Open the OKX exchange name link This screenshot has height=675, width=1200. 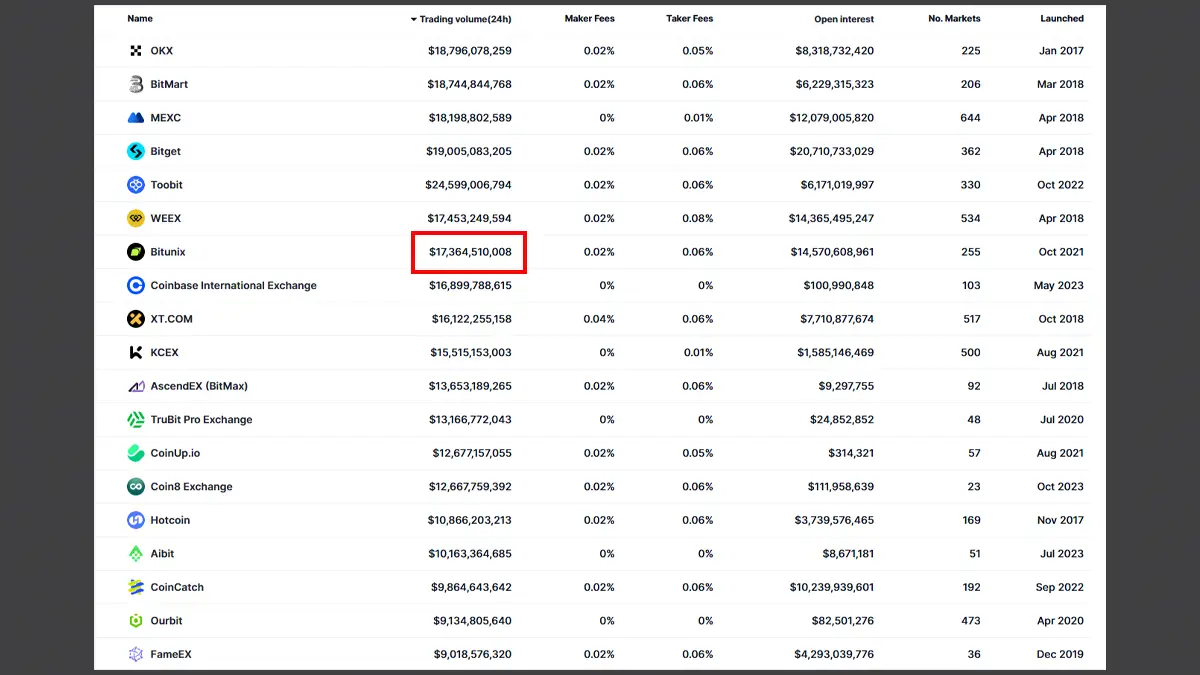(x=162, y=51)
